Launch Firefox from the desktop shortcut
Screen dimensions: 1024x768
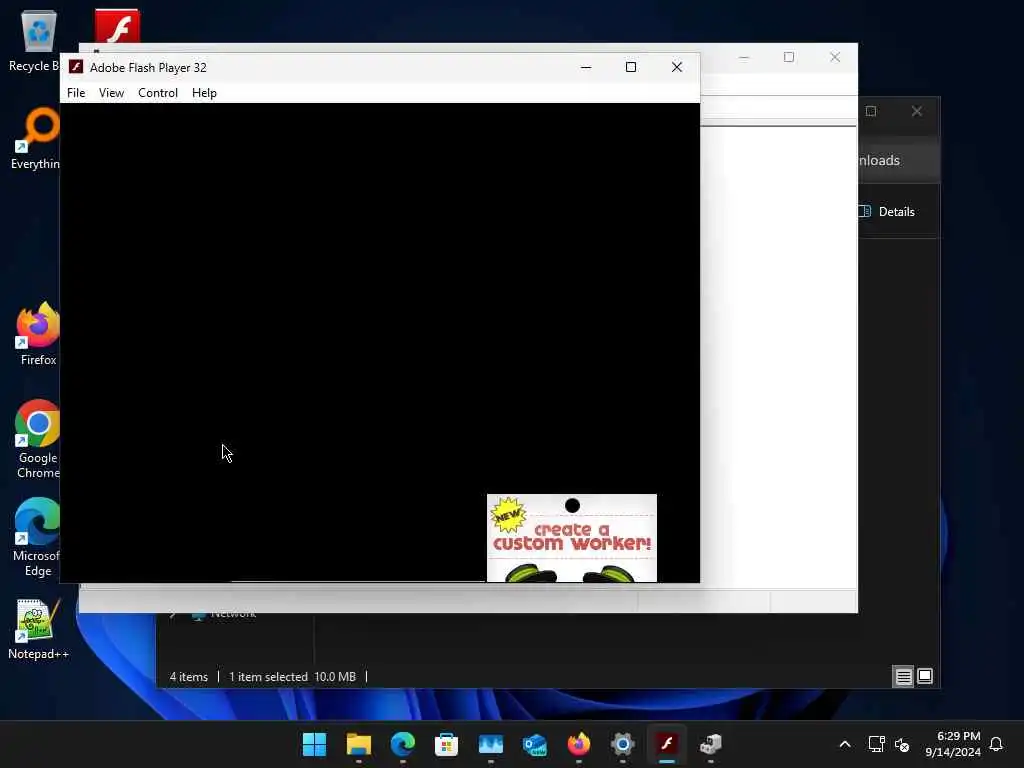[x=38, y=334]
